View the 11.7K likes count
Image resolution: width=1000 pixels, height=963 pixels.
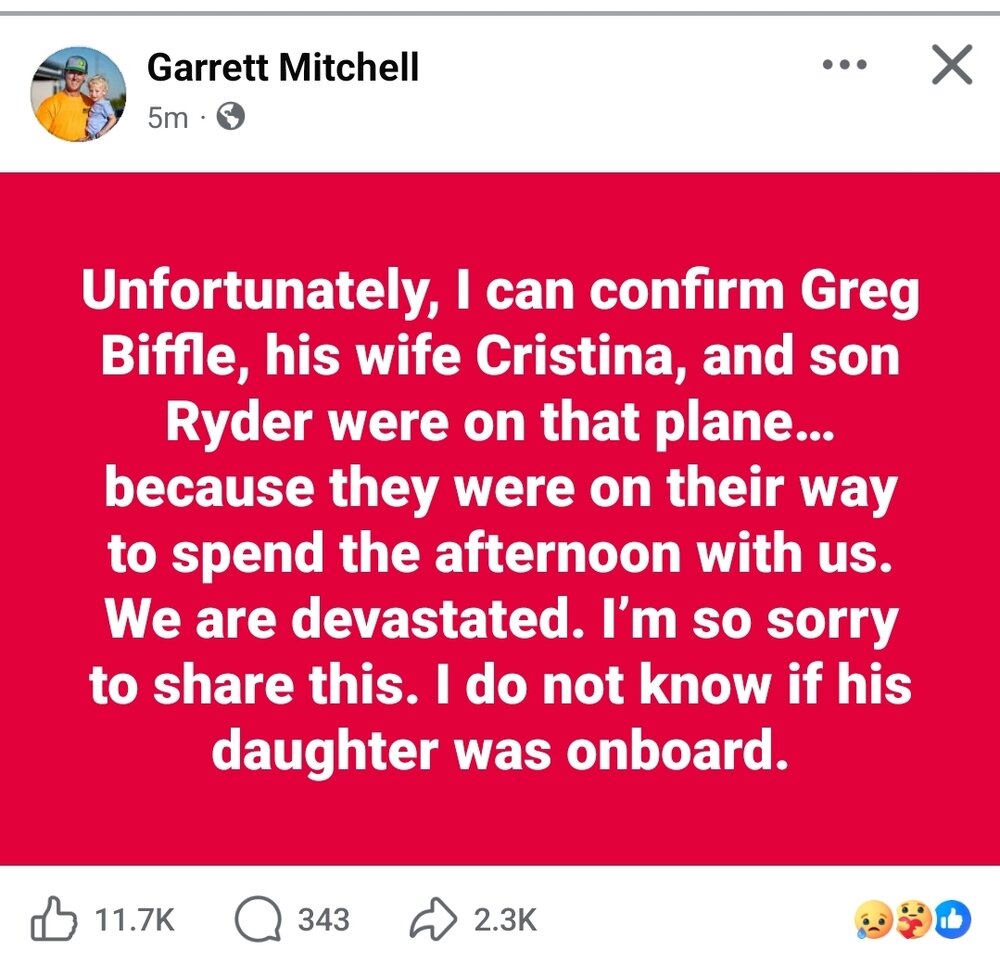(134, 920)
